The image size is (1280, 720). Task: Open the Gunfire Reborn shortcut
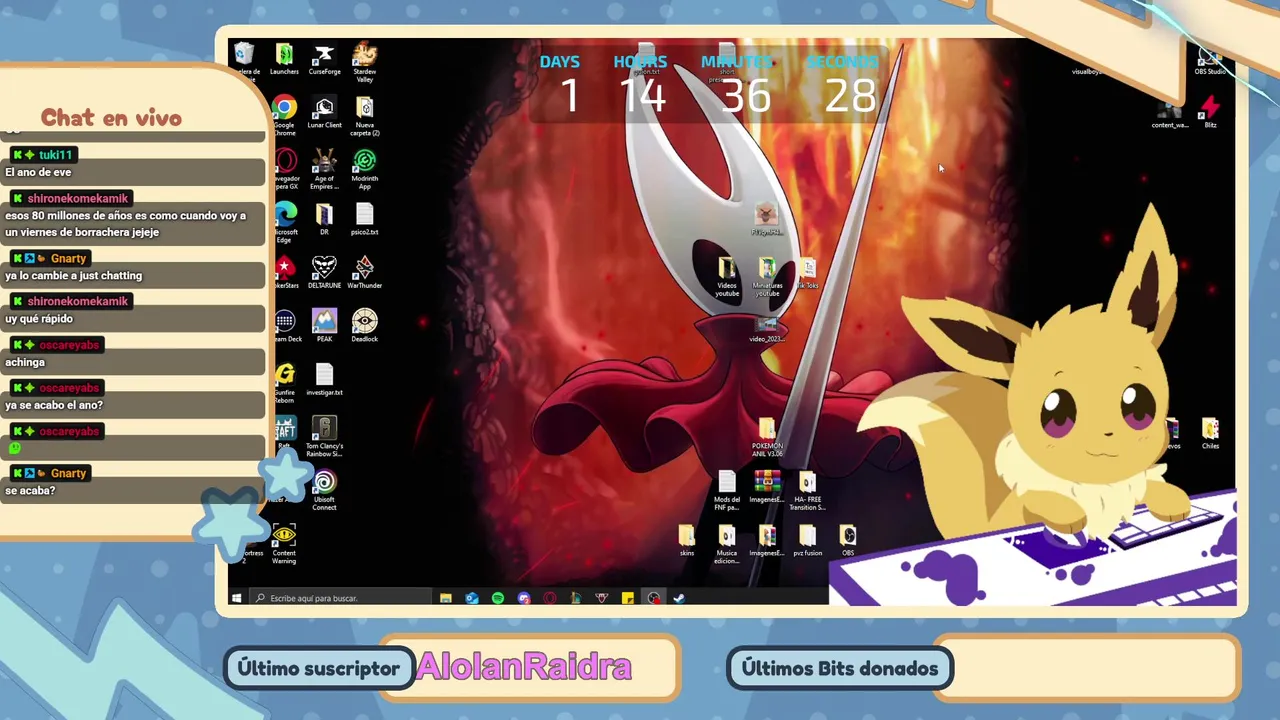pyautogui.click(x=284, y=384)
